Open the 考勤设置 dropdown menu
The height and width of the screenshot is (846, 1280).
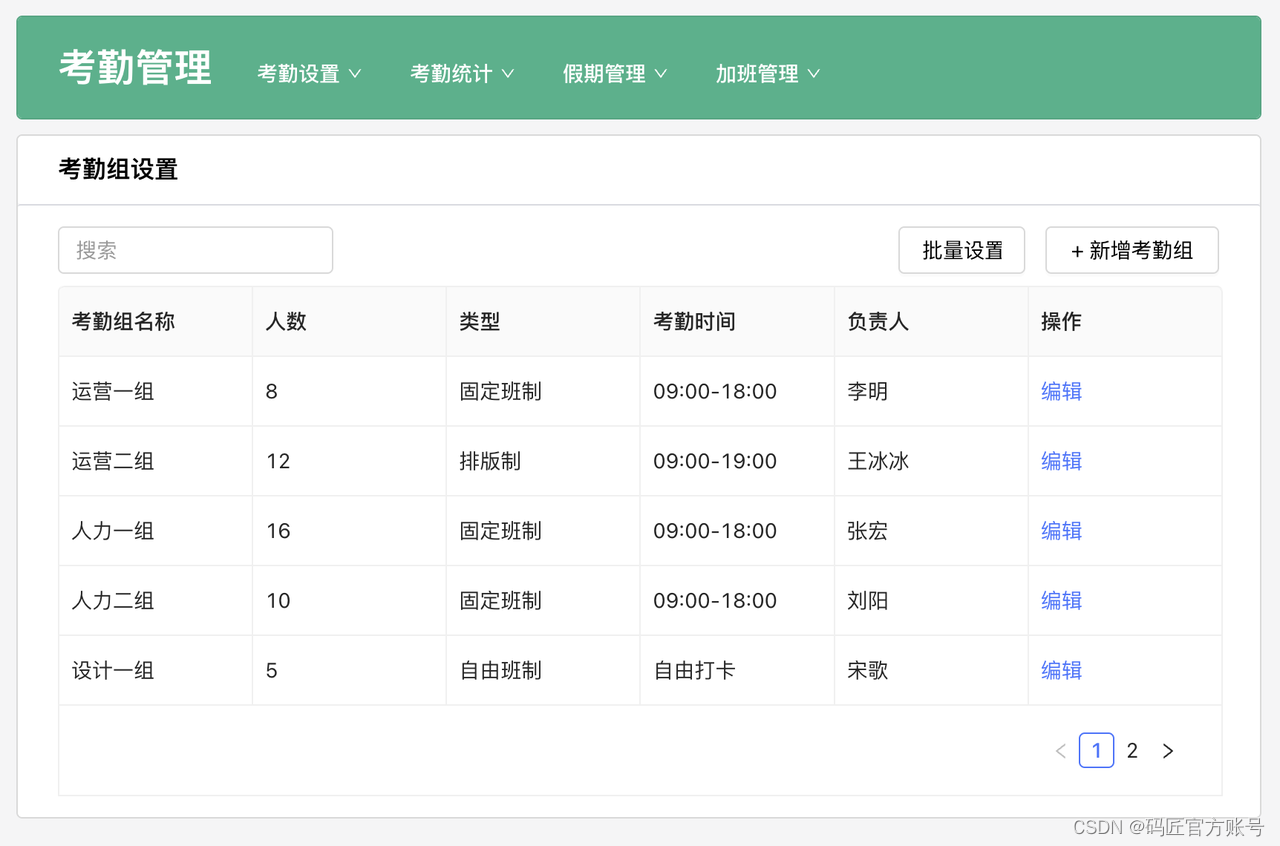pos(309,74)
